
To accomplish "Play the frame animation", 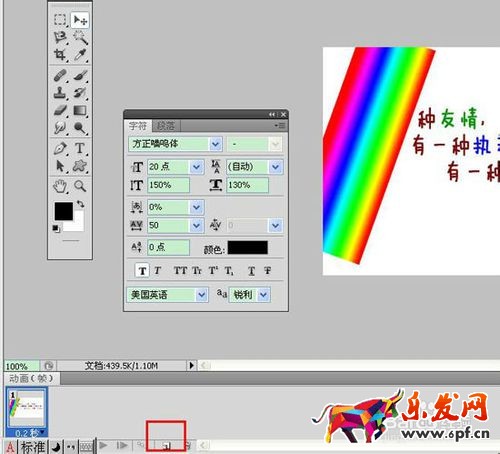I will (103, 445).
